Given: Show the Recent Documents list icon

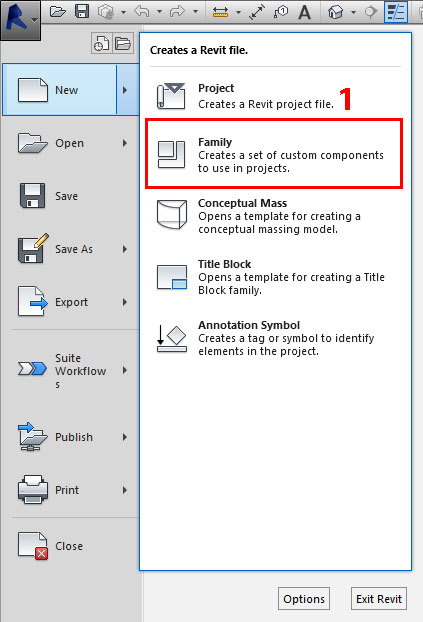Looking at the screenshot, I should tap(102, 43).
